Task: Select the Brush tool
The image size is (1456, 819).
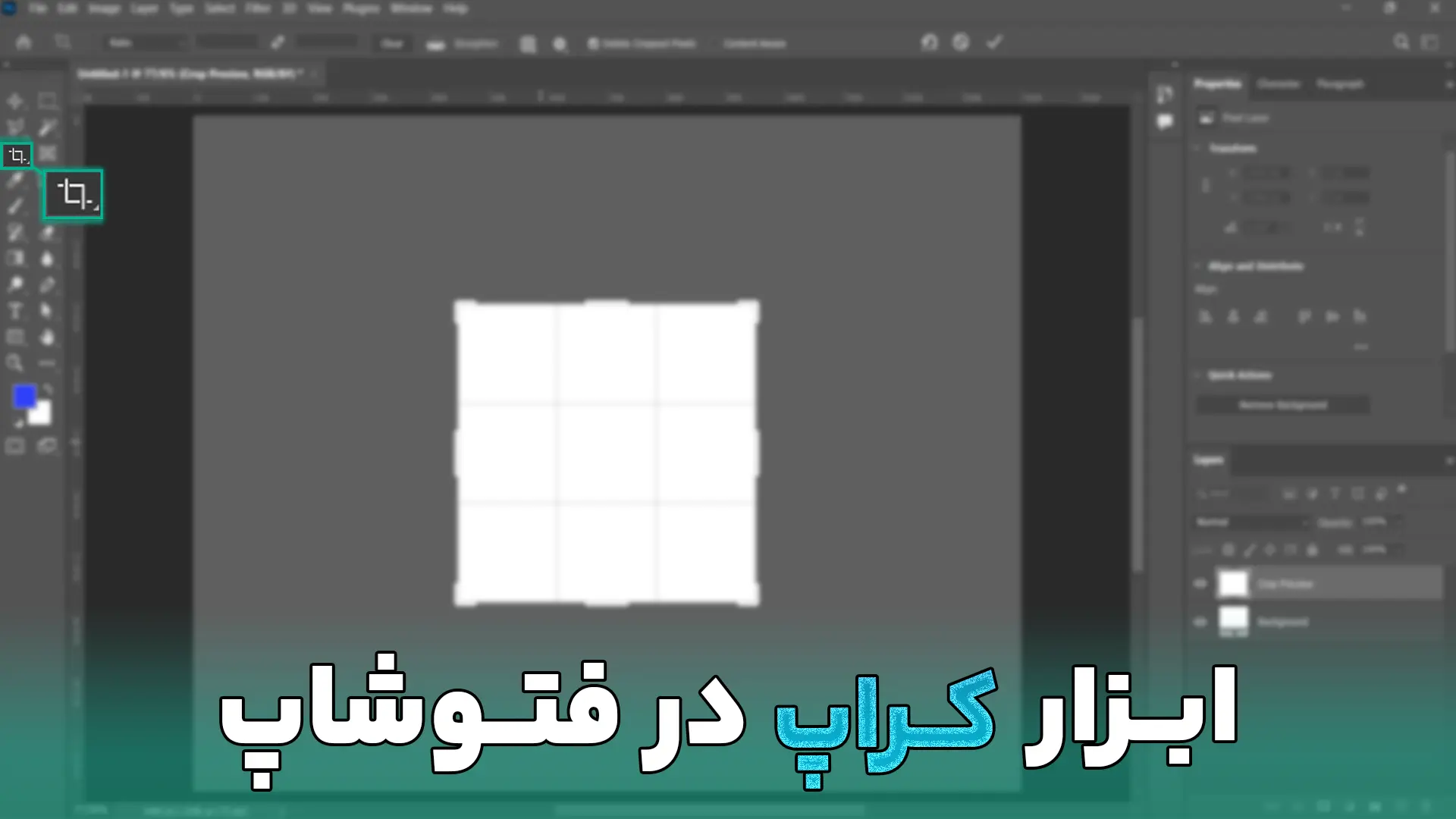Action: tap(15, 206)
